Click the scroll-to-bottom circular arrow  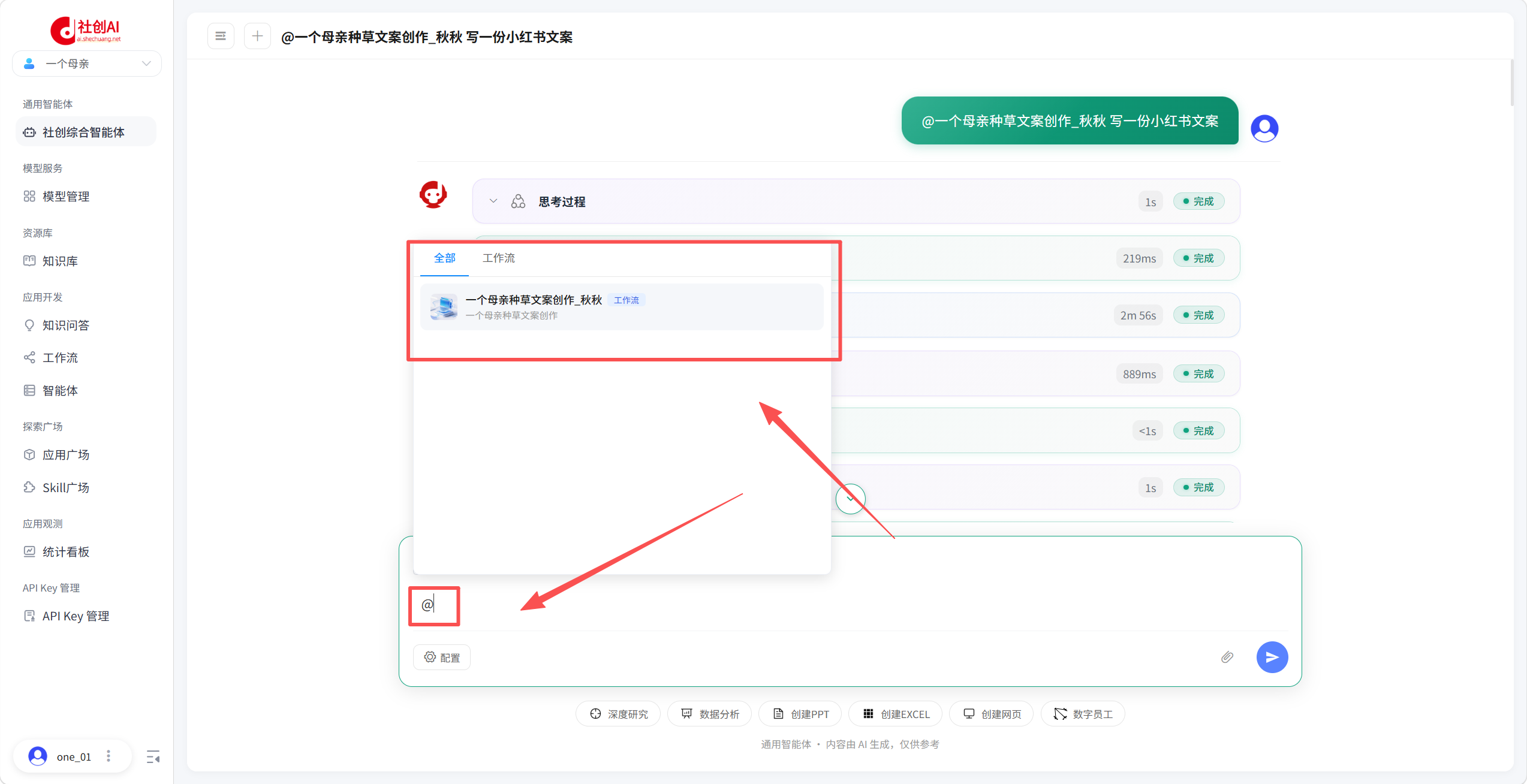pyautogui.click(x=850, y=499)
